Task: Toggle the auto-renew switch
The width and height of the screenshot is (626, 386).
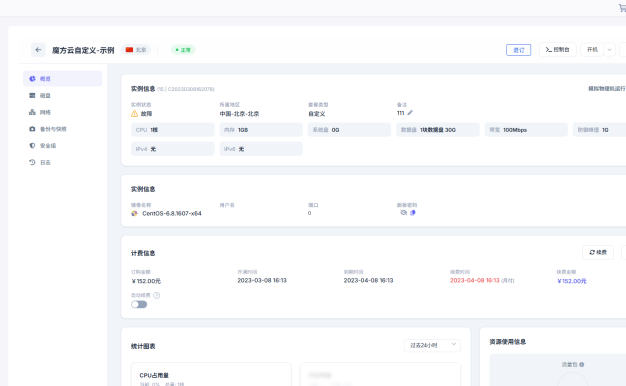Action: pyautogui.click(x=139, y=305)
